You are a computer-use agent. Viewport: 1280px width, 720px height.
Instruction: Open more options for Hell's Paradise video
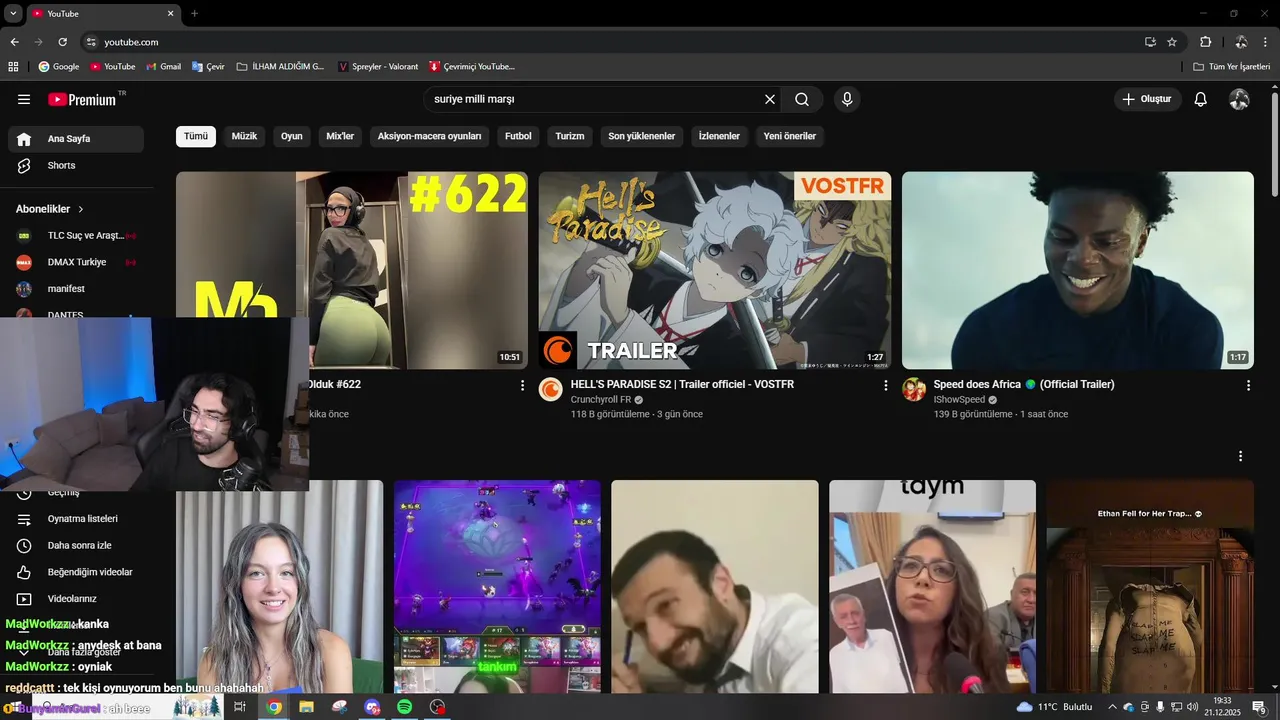coord(885,385)
